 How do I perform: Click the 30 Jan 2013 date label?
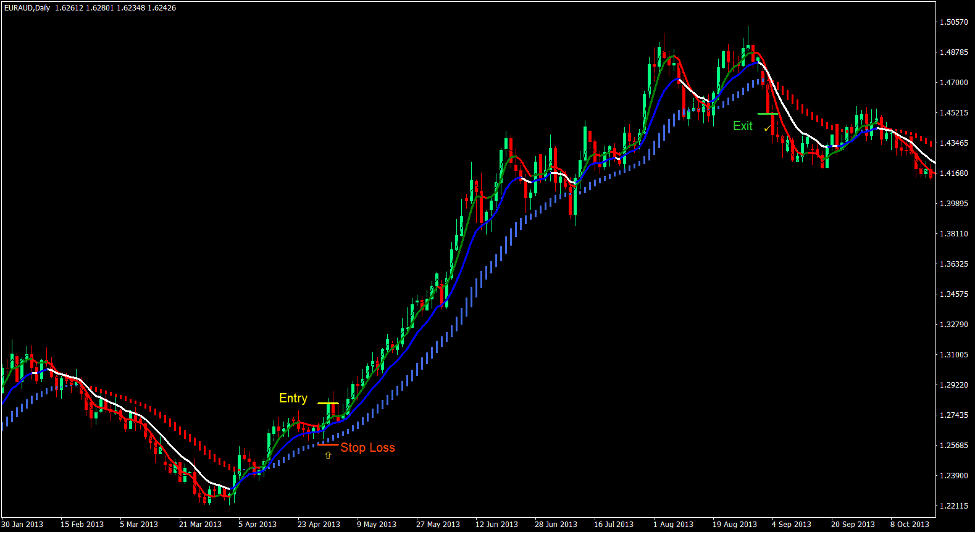point(22,523)
